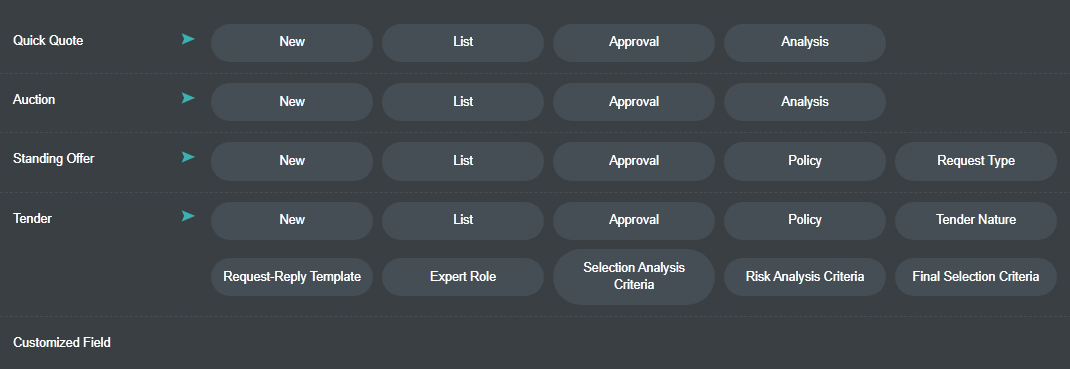
Task: Click the teal arrow beside Tender
Action: (x=188, y=217)
